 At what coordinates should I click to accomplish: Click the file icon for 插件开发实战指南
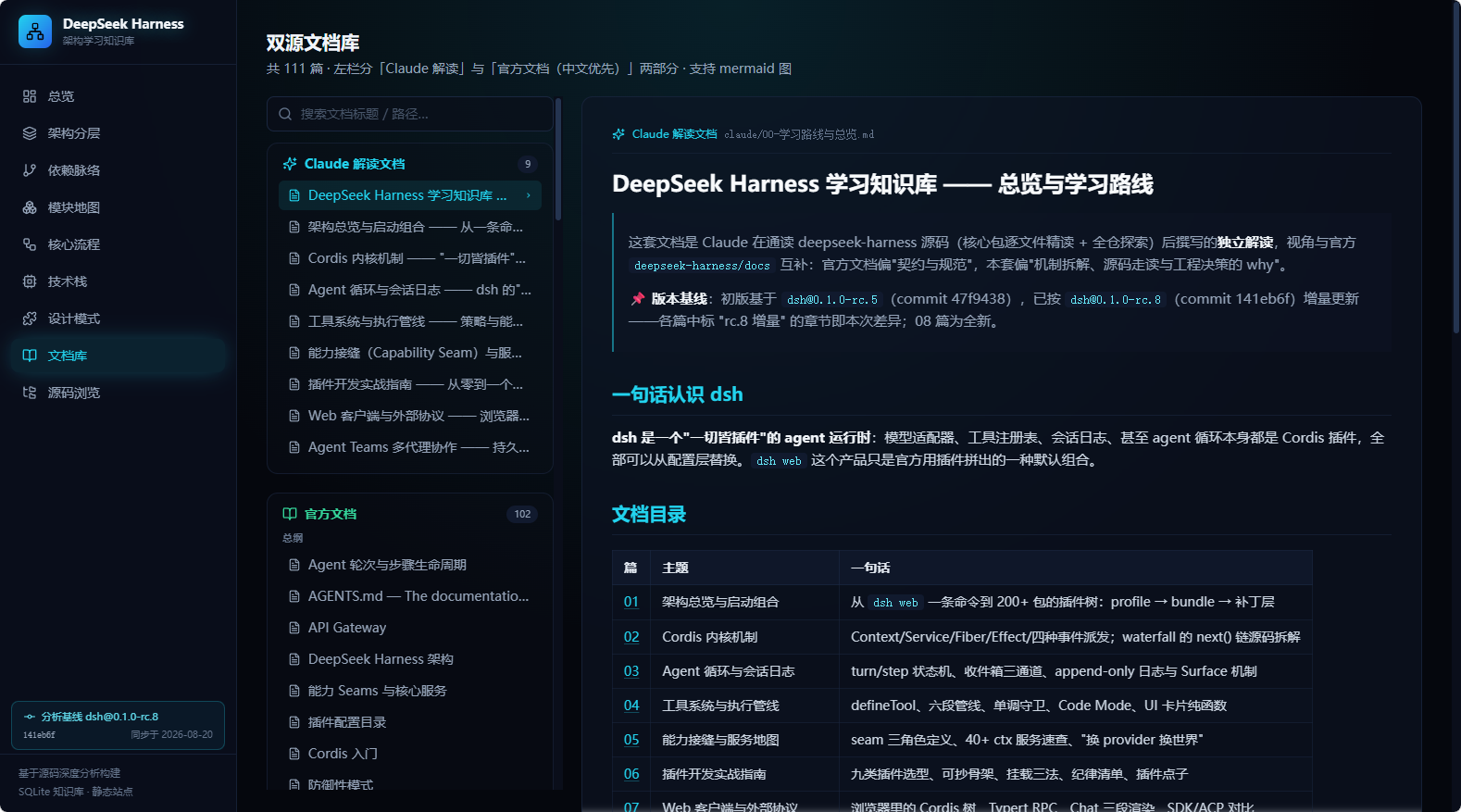(x=294, y=384)
